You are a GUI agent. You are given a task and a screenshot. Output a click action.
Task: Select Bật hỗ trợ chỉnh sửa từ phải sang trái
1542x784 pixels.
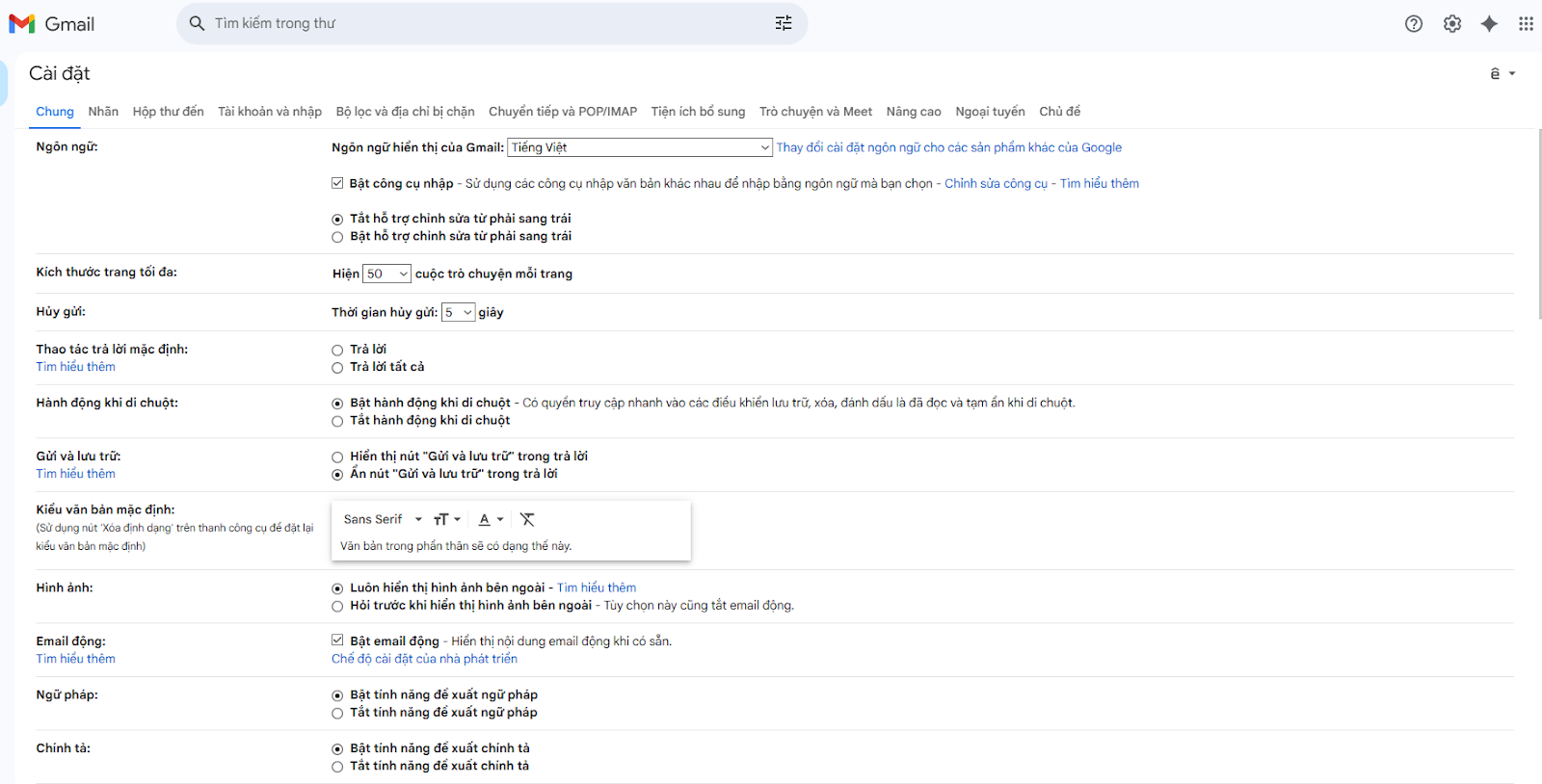click(x=337, y=237)
